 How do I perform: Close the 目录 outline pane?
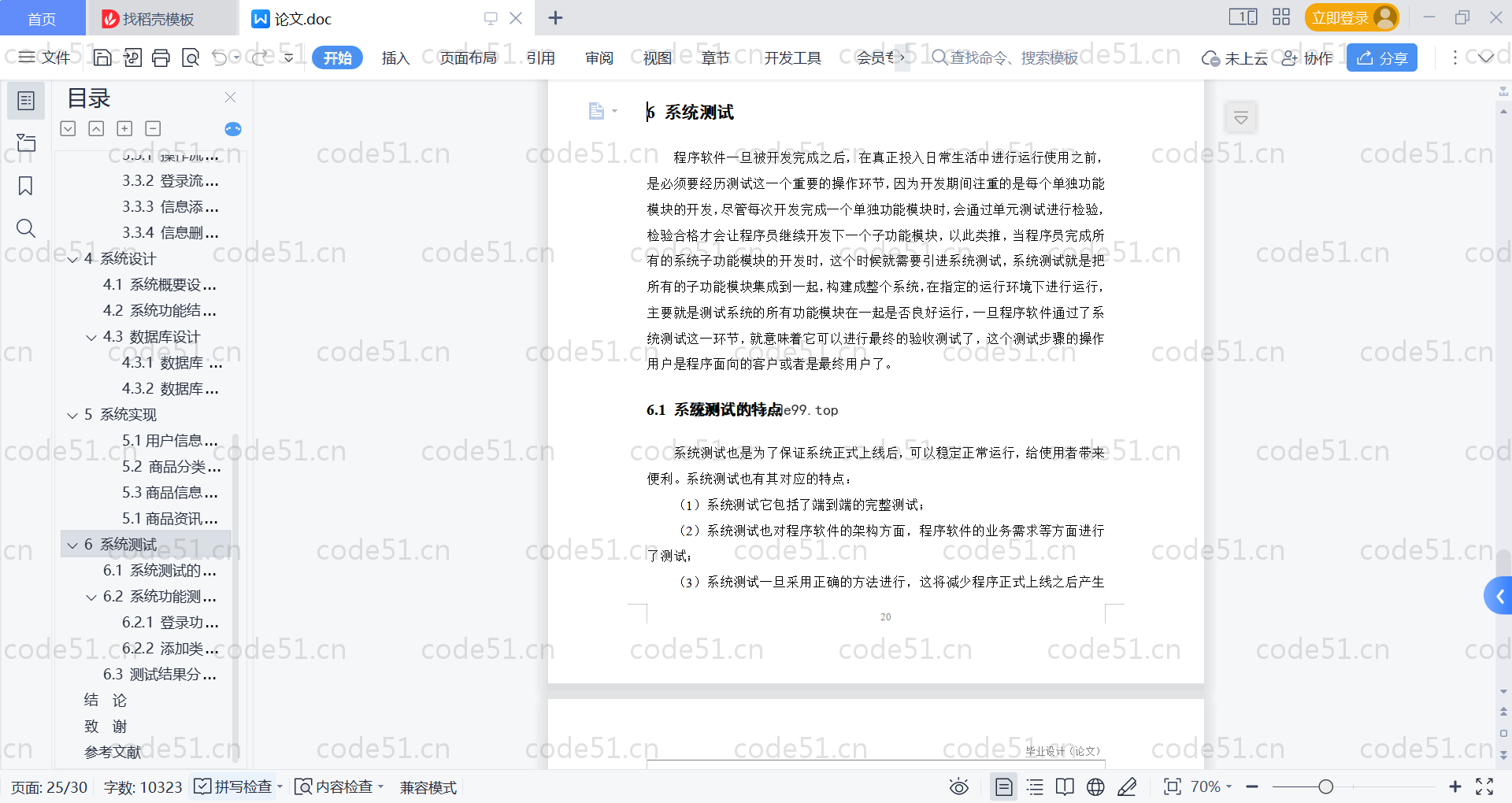(230, 97)
